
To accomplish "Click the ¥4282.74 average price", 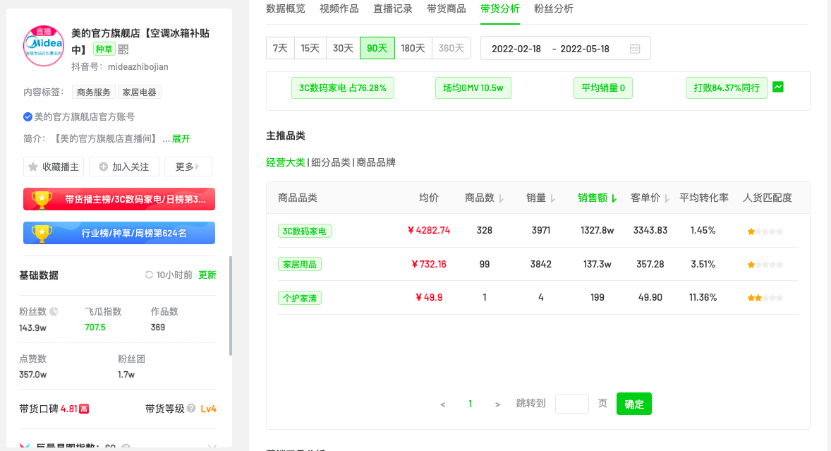I will (x=429, y=231).
